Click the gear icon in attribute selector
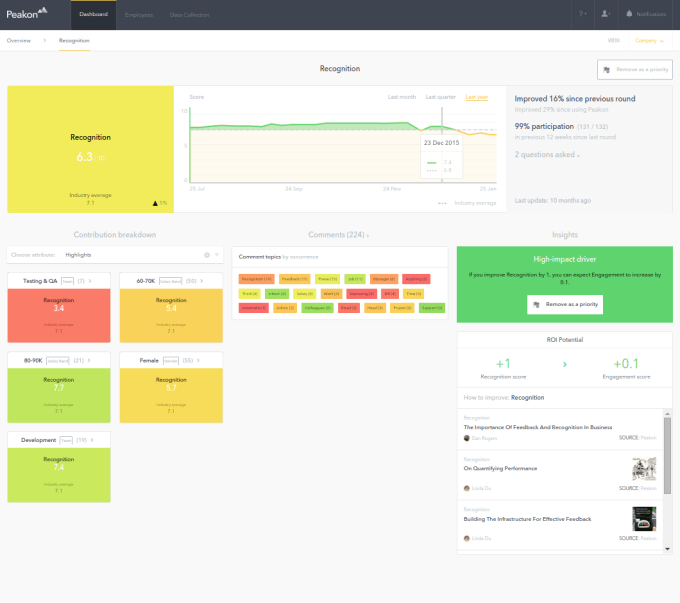Screen dimensions: 680x603 pyautogui.click(x=207, y=255)
